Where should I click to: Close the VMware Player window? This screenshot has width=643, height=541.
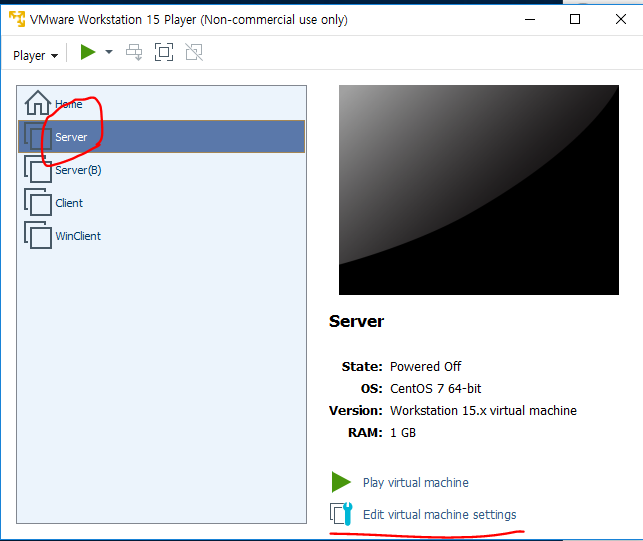[621, 19]
